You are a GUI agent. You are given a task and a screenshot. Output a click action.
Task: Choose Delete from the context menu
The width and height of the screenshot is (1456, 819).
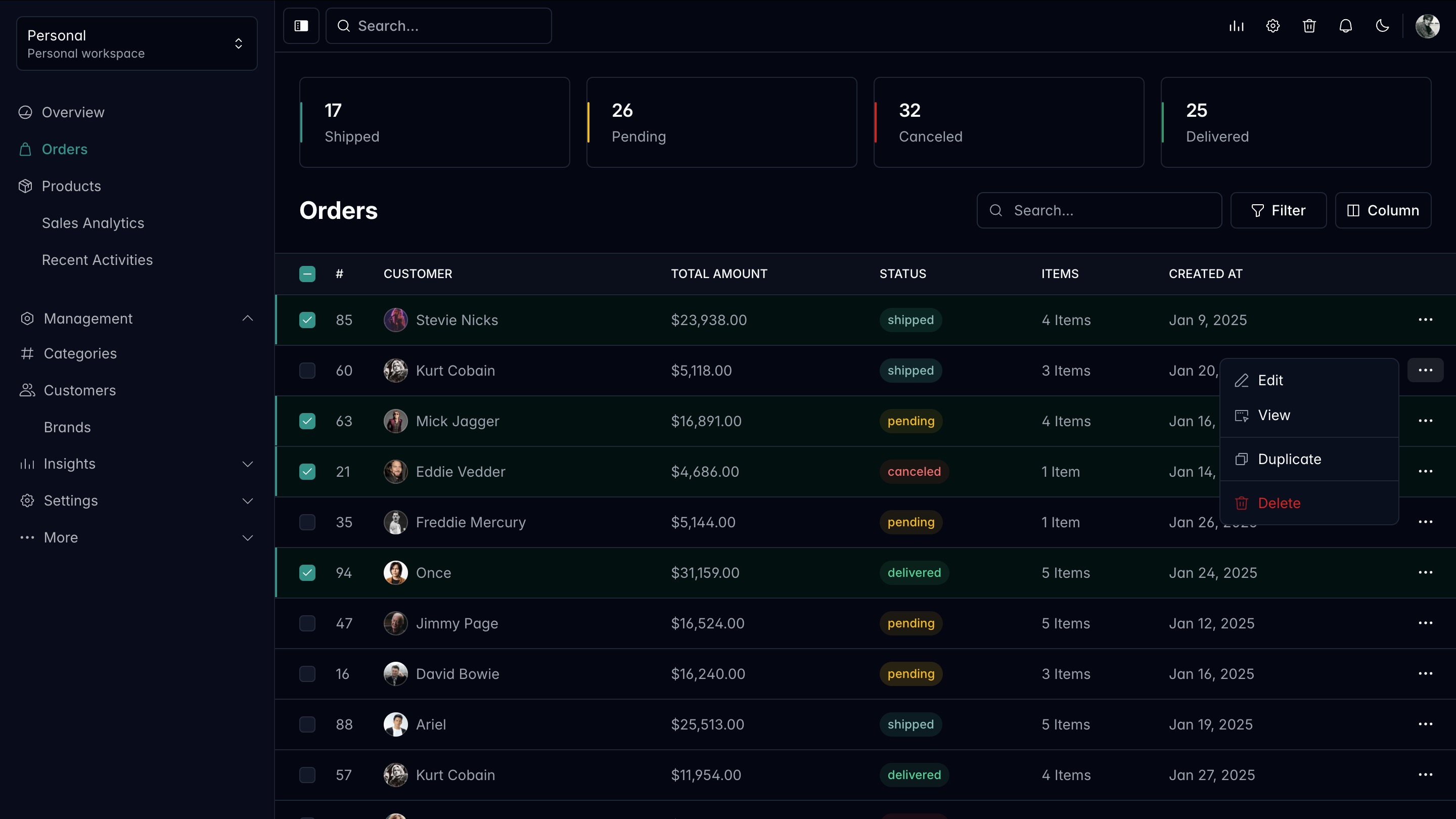tap(1279, 503)
